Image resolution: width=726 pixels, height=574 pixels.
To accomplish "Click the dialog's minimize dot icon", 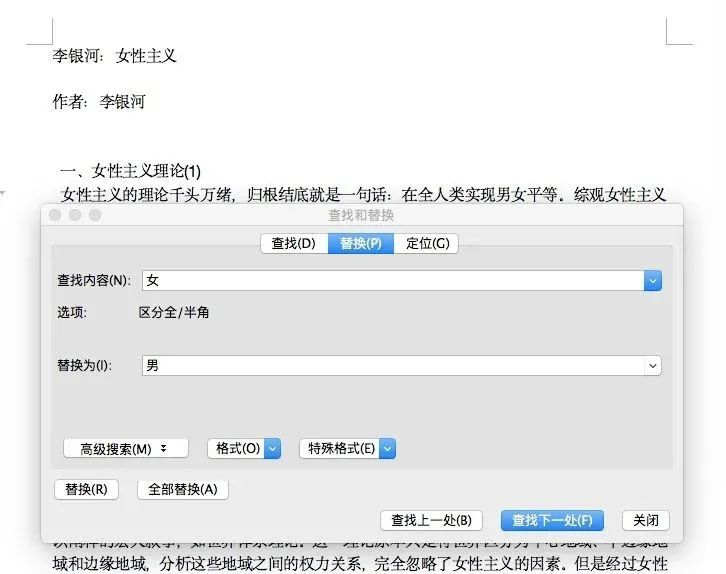I will pos(75,215).
